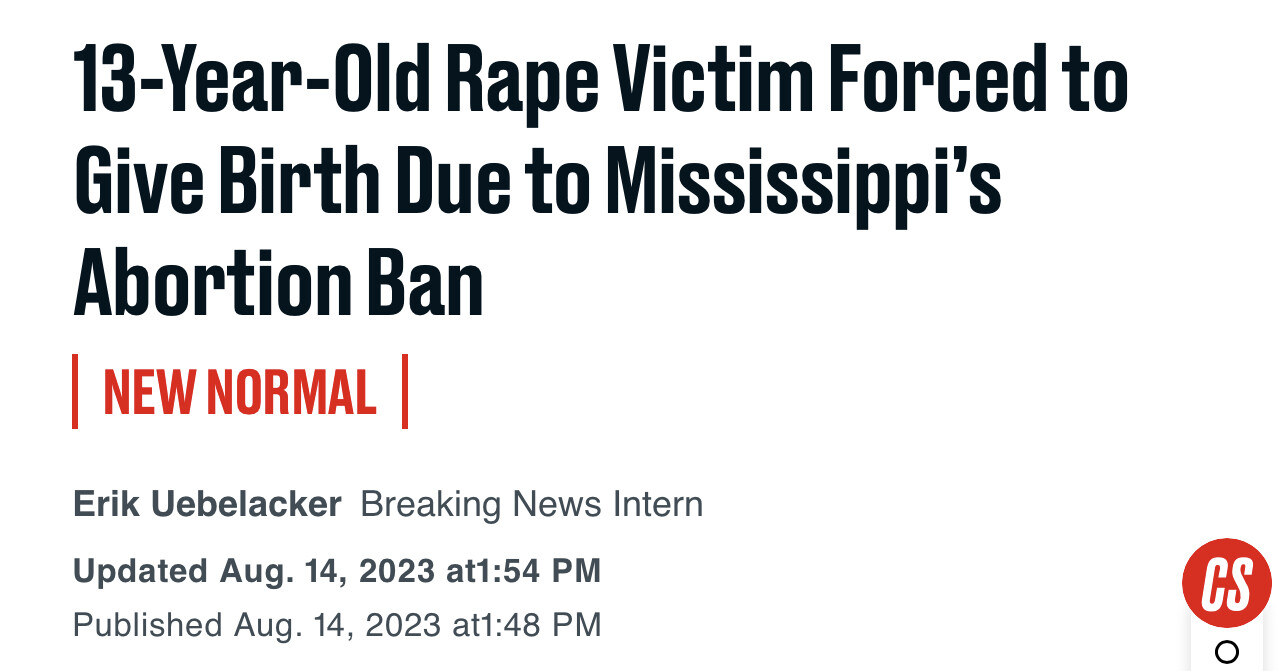Click the word Updated in the dateline

click(140, 571)
